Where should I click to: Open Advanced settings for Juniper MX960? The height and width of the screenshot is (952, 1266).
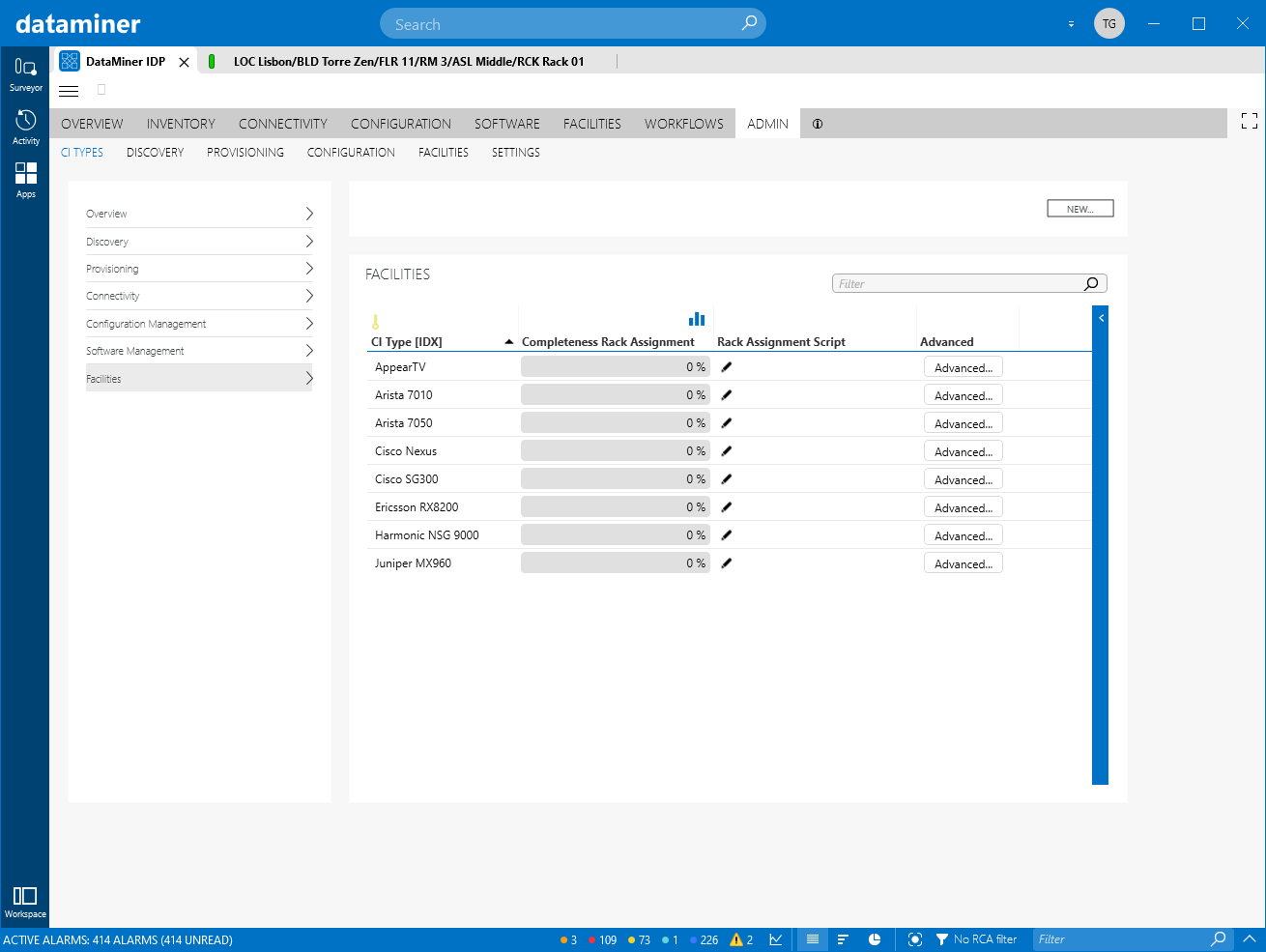964,563
